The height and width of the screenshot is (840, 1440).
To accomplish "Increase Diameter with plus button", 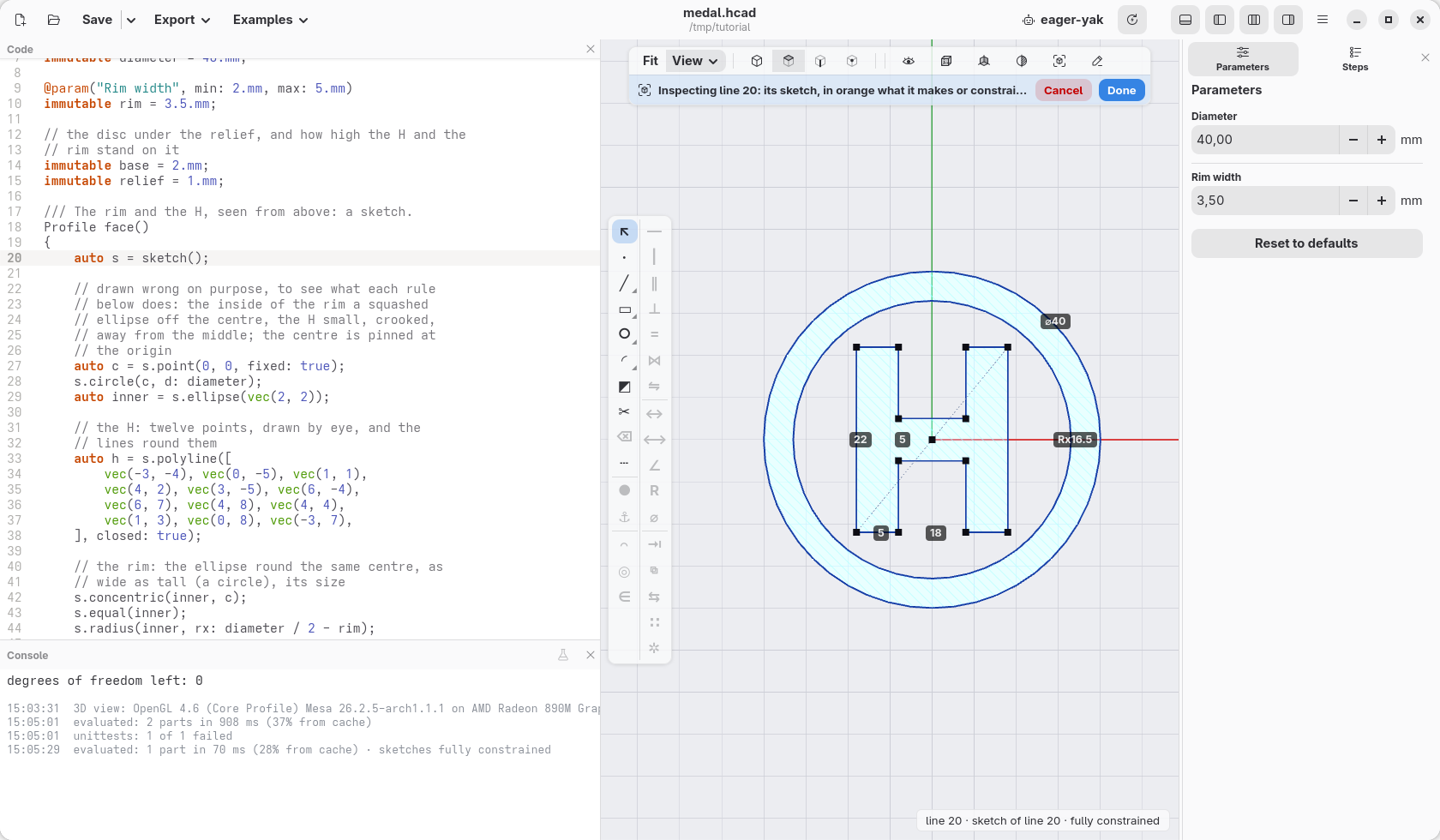I will pos(1382,140).
